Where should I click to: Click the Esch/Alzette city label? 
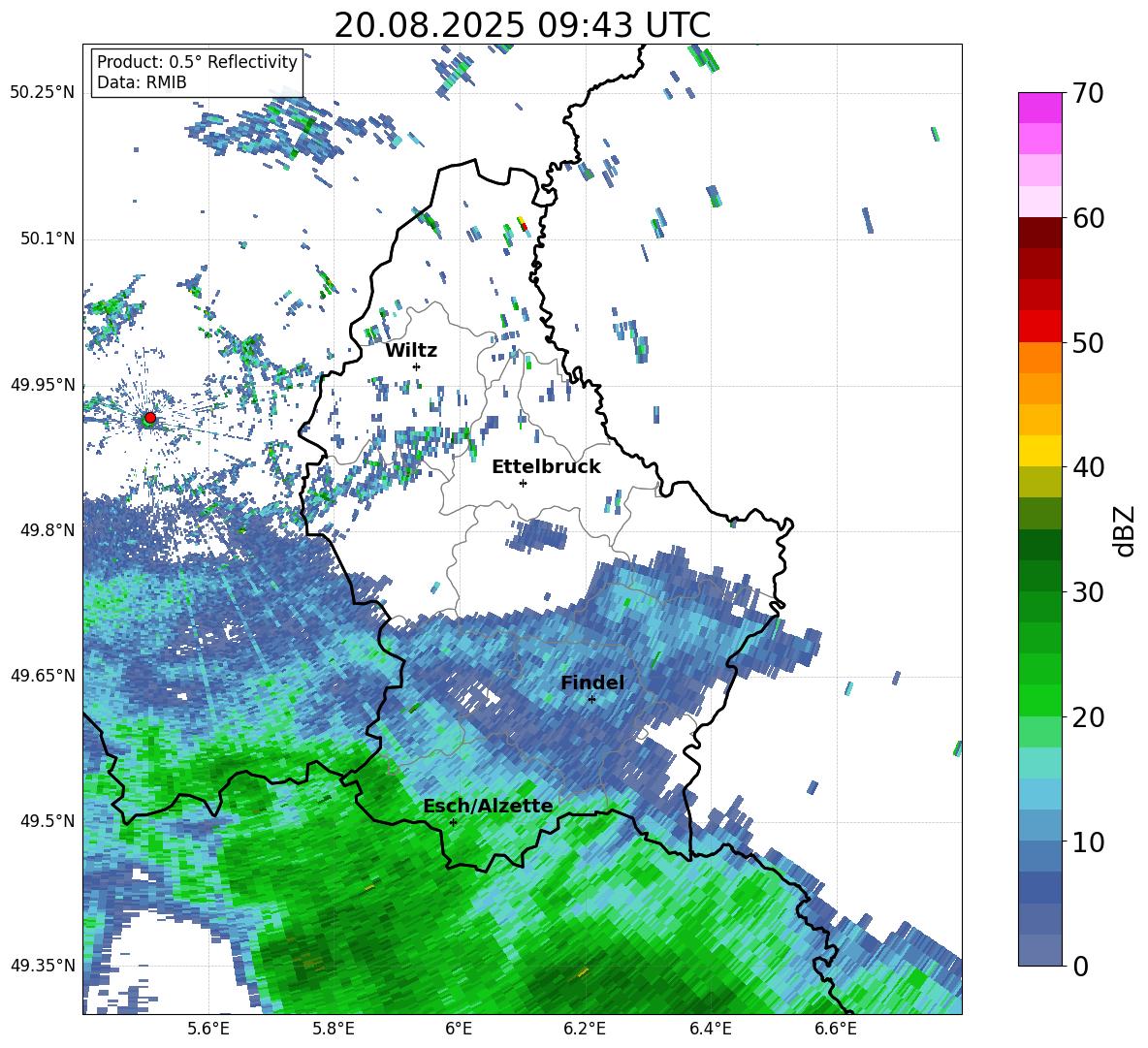click(488, 806)
